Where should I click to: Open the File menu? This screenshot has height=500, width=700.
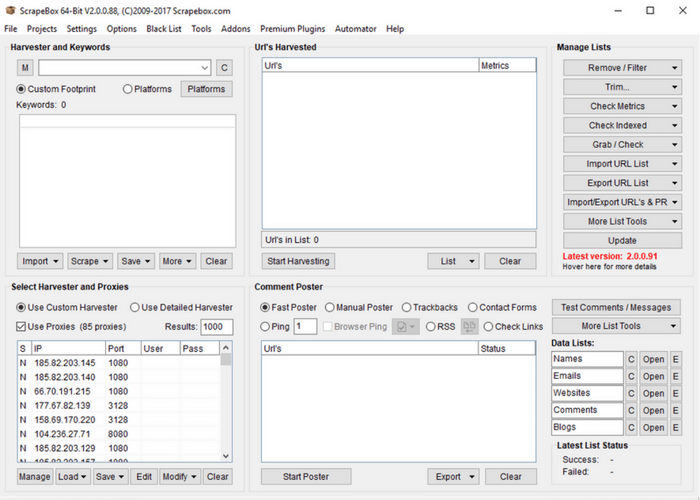coord(11,29)
